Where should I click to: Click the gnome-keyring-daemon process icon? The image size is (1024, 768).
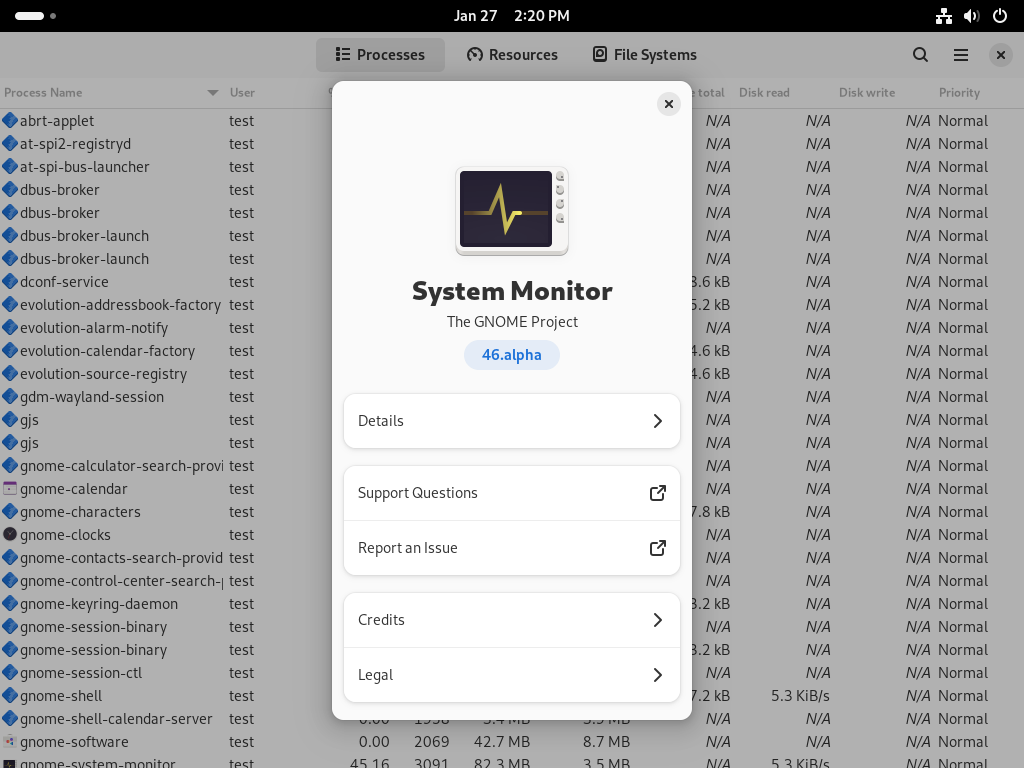[10, 603]
